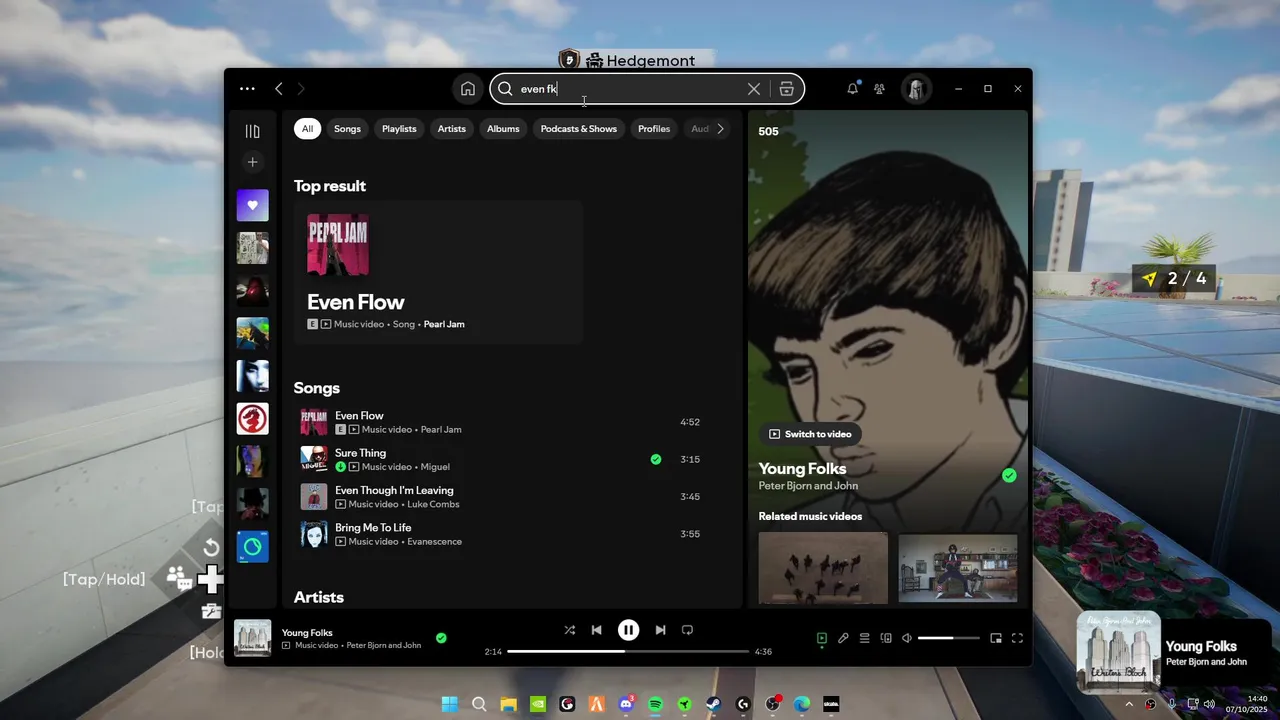The image size is (1280, 720).
Task: Filter results by Songs
Action: click(347, 129)
